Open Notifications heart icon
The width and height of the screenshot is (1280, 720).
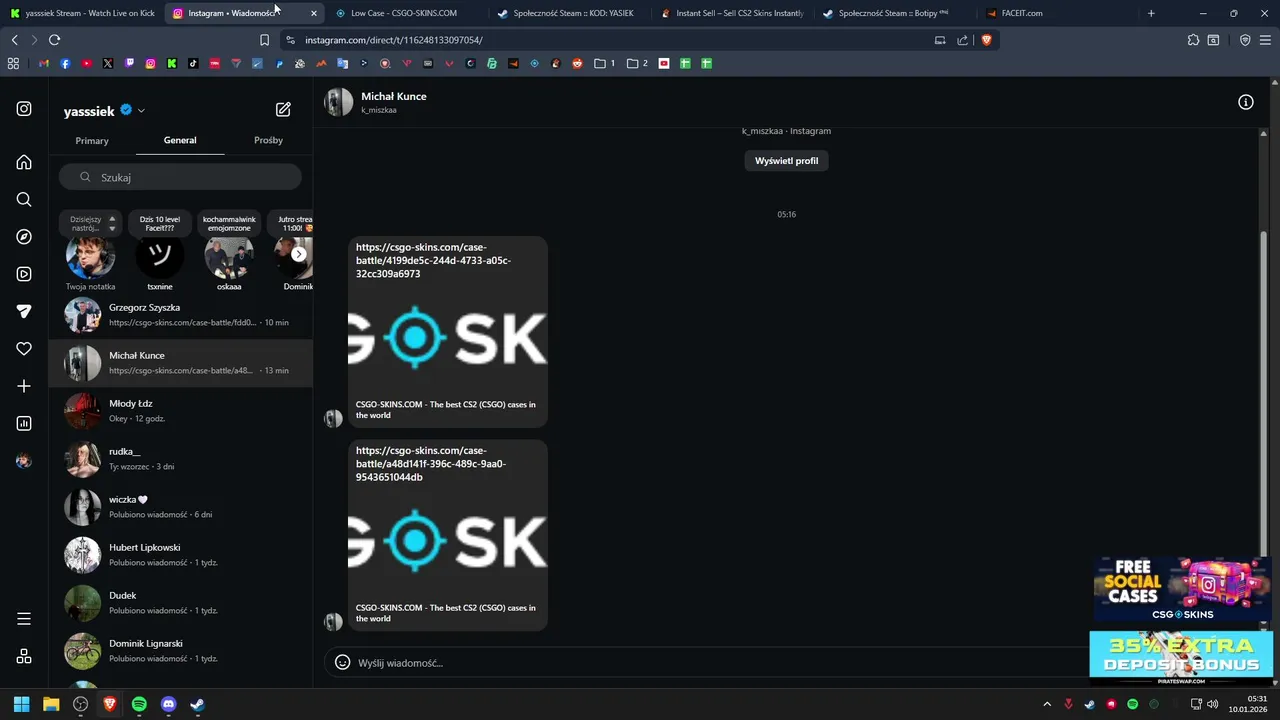(x=24, y=349)
